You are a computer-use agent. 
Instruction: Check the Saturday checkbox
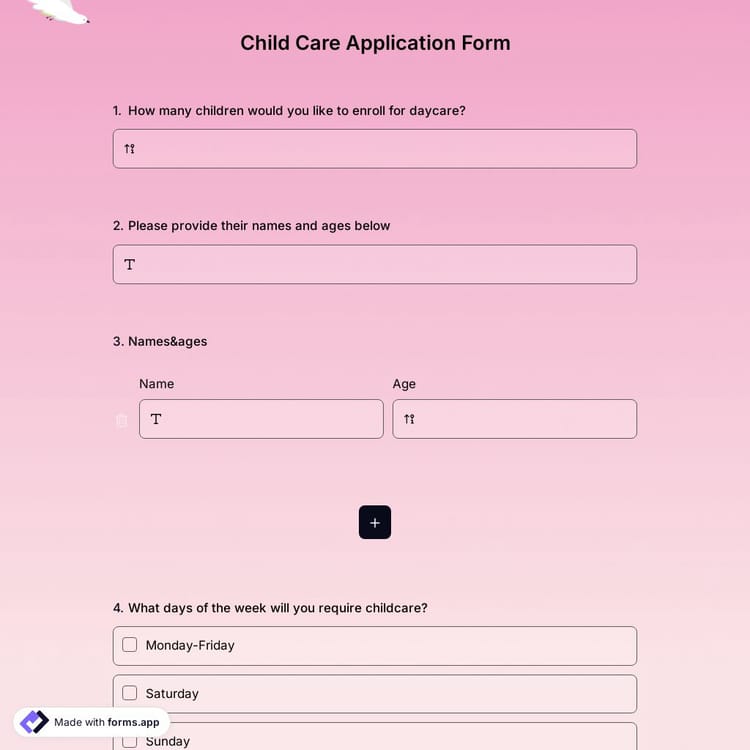(x=130, y=693)
